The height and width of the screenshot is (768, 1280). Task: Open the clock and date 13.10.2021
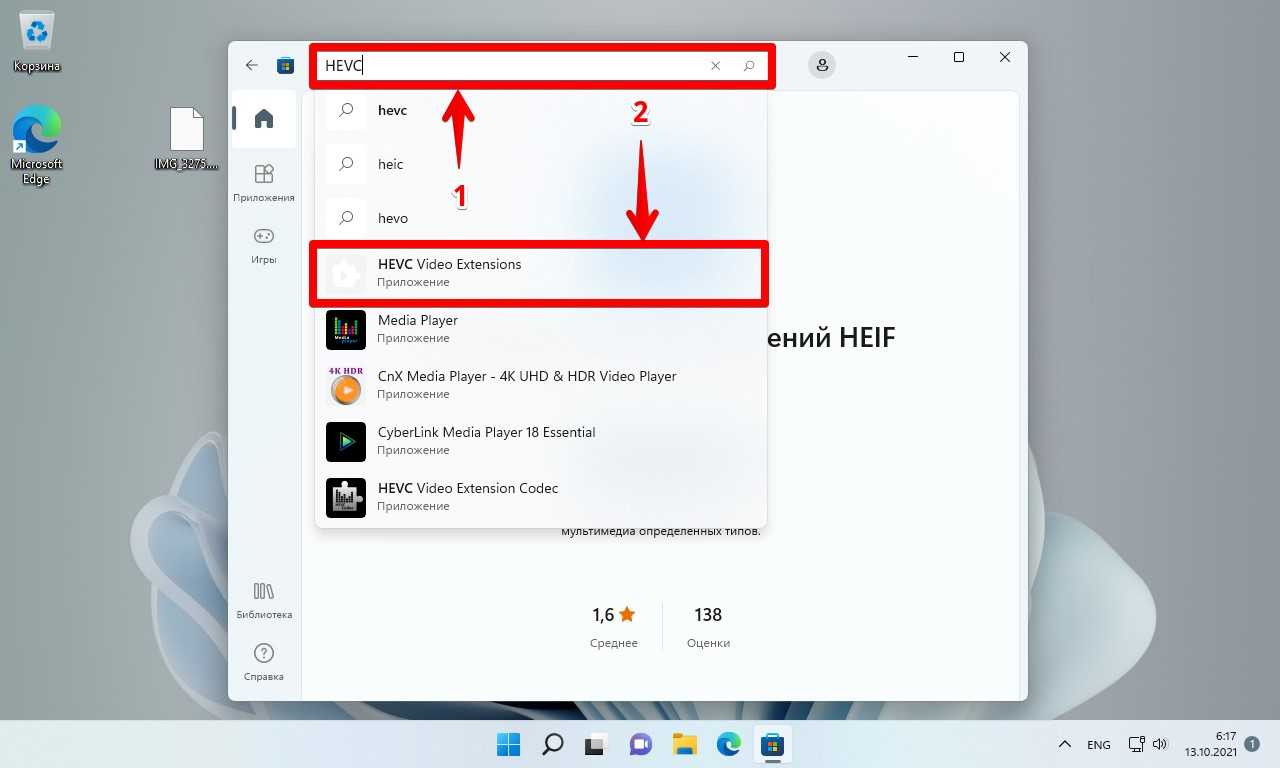1211,744
